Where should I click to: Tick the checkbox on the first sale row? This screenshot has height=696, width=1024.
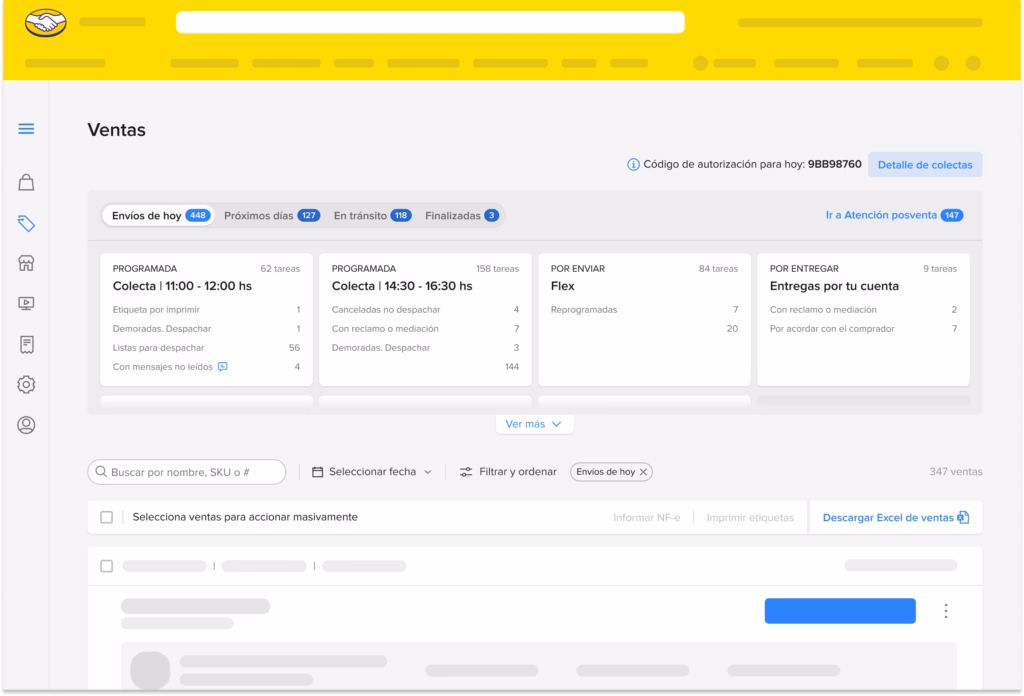tap(106, 566)
